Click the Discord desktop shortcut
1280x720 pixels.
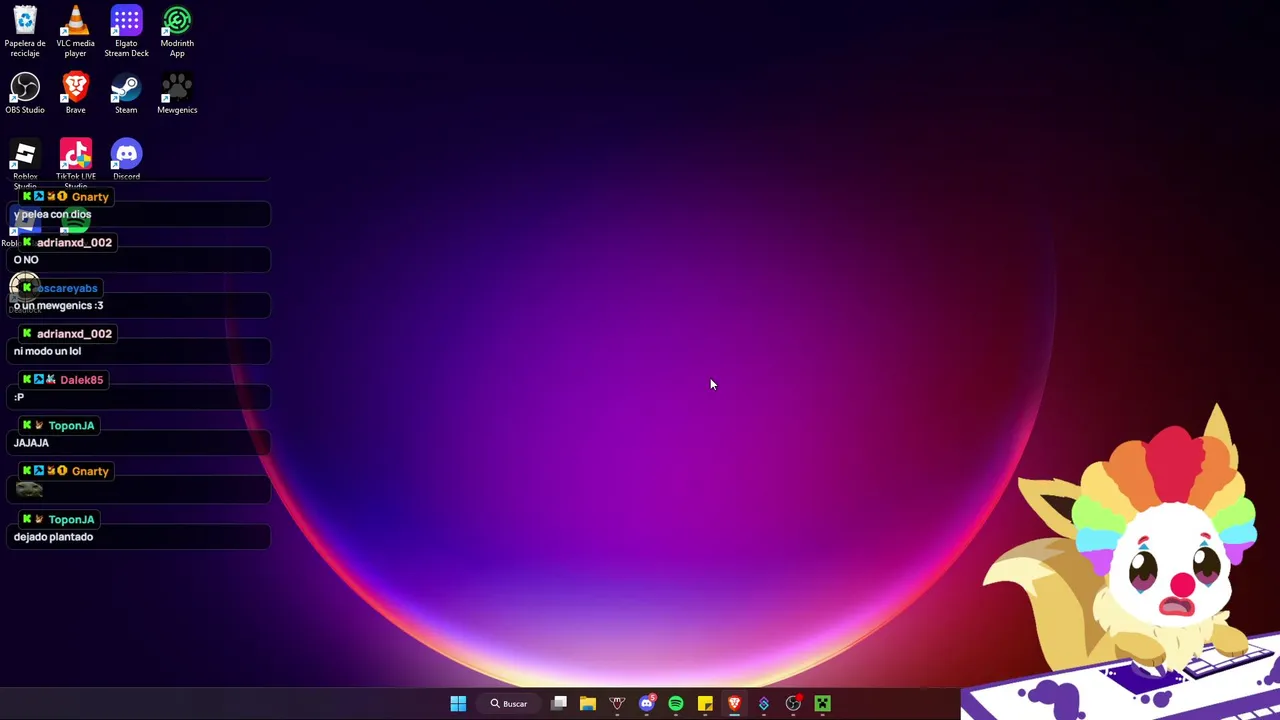click(126, 160)
